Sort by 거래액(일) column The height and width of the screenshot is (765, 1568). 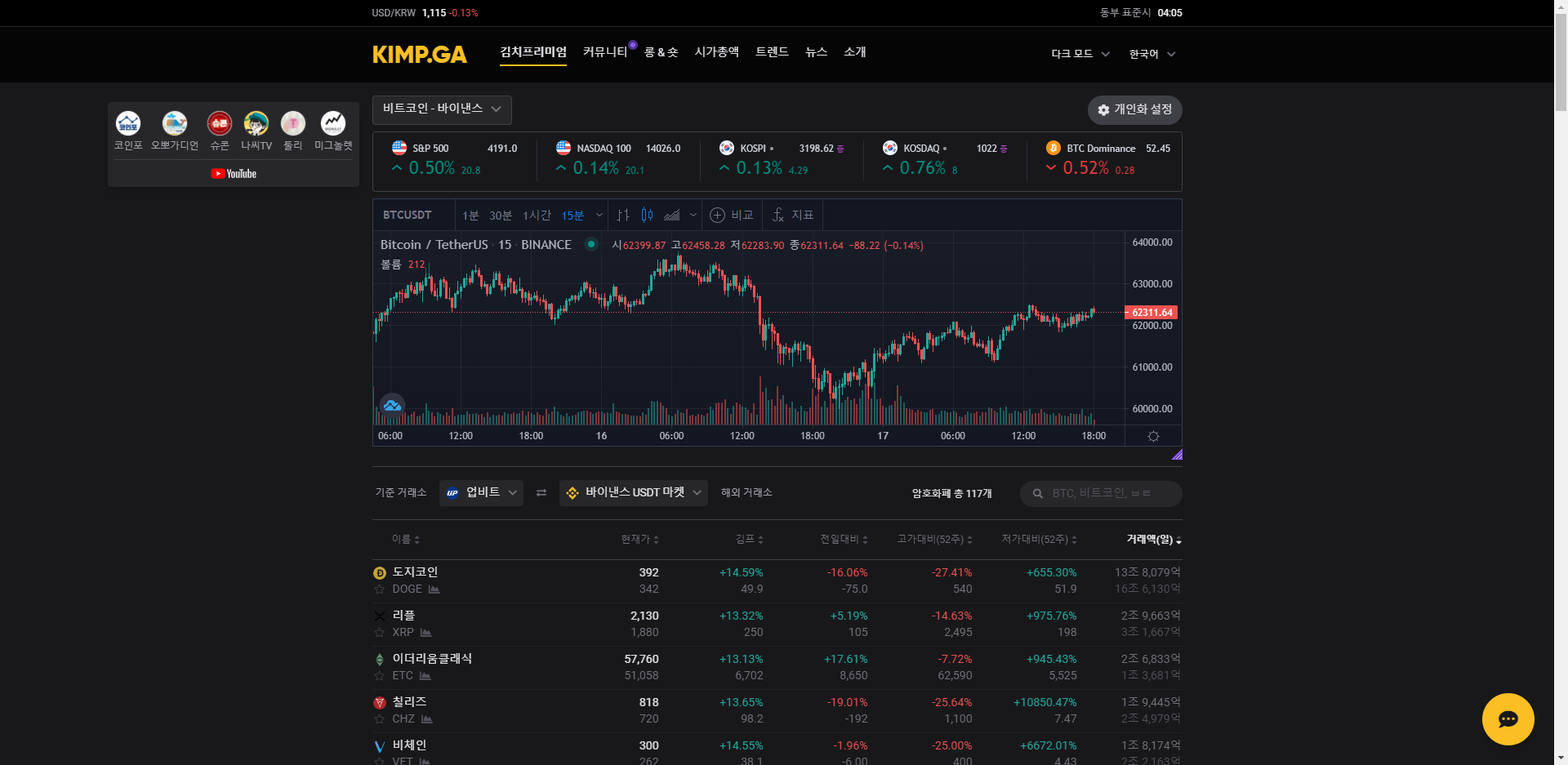(x=1154, y=539)
